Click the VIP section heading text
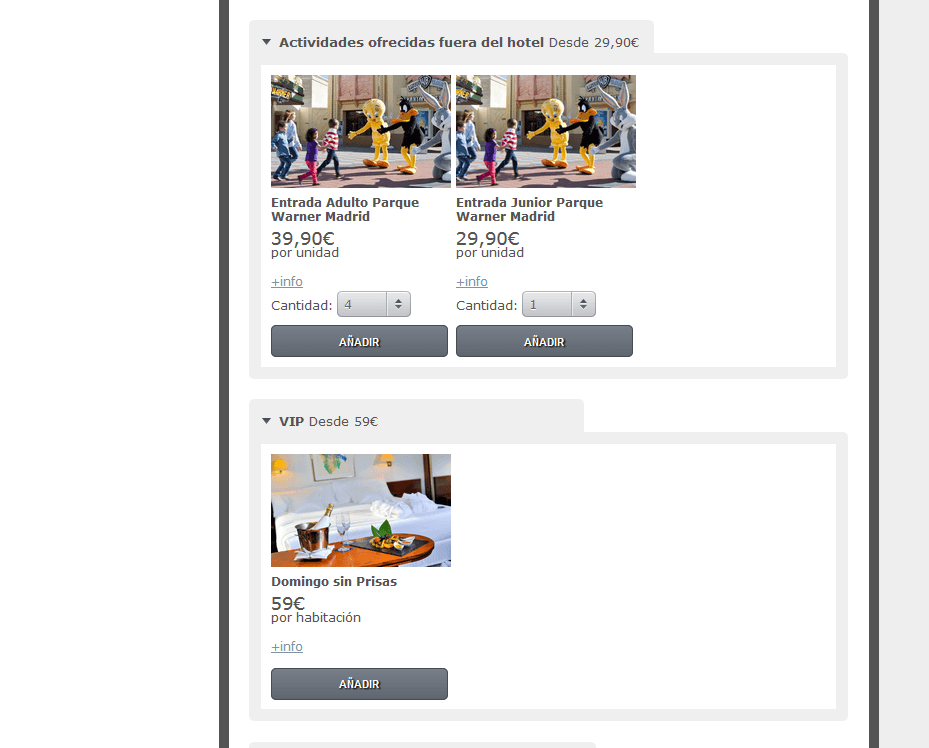 click(291, 422)
